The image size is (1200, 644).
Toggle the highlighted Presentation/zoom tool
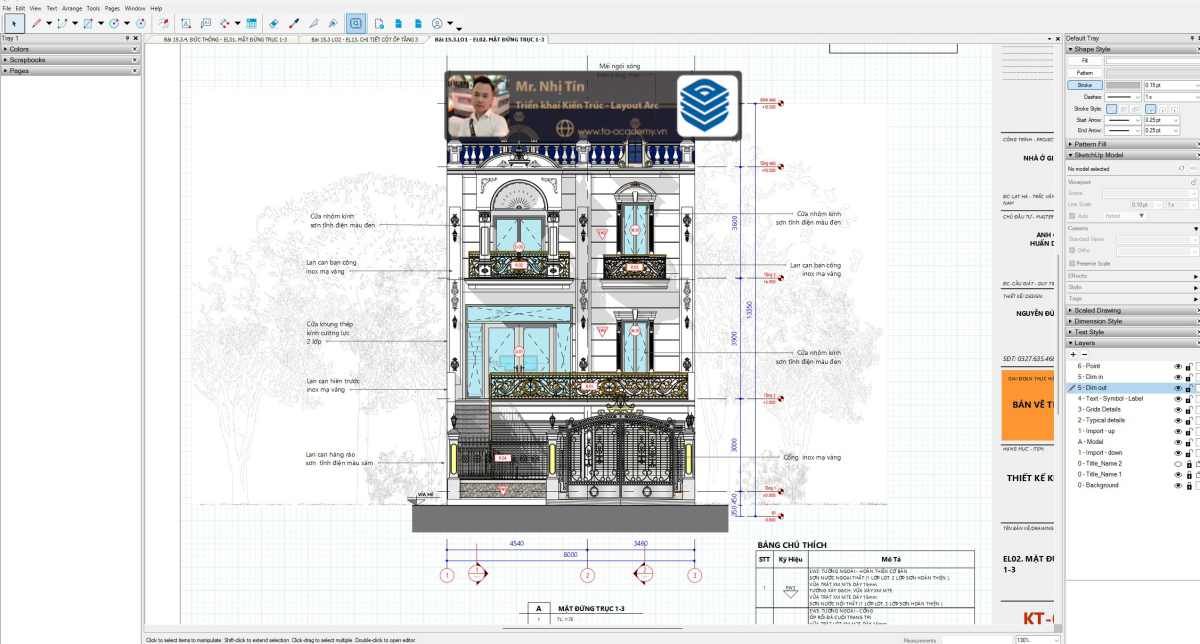tap(356, 22)
